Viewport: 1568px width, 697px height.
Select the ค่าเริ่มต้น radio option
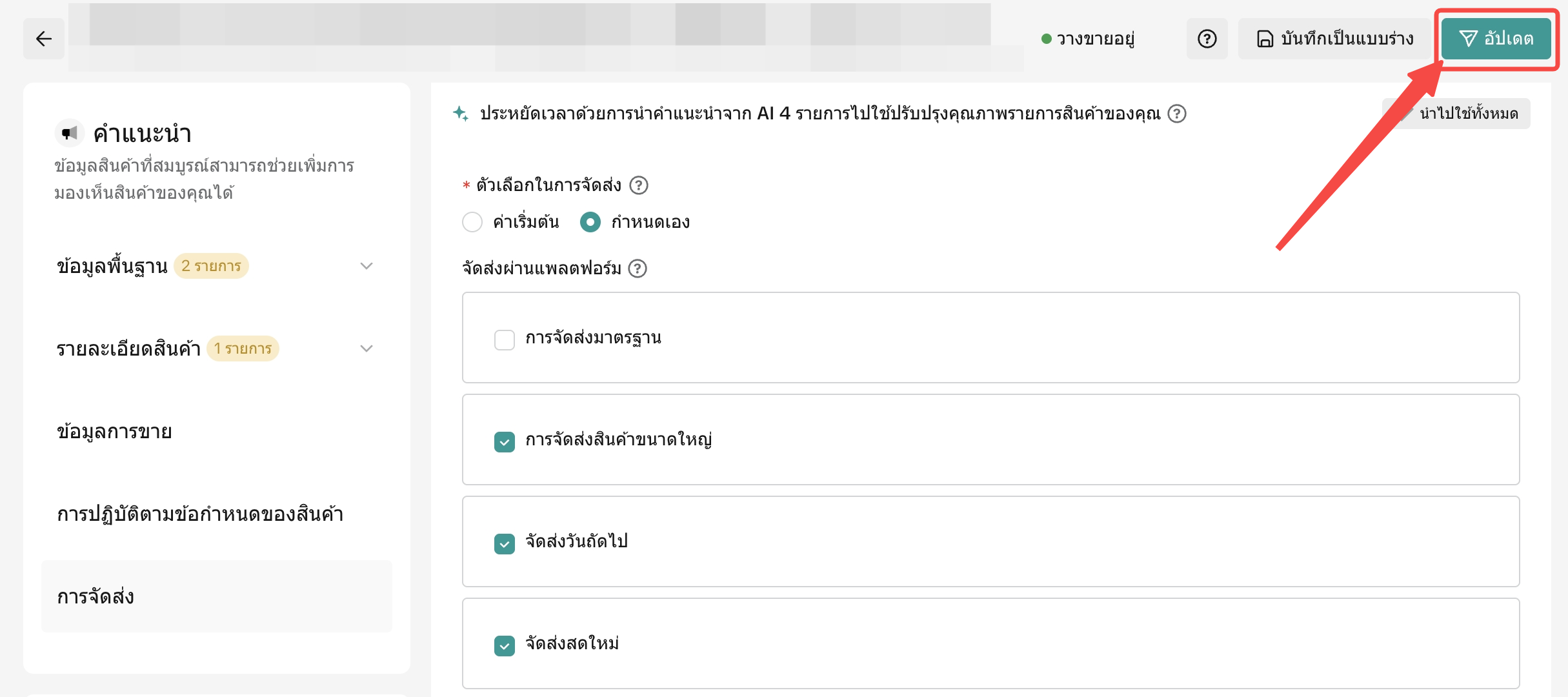pyautogui.click(x=472, y=222)
